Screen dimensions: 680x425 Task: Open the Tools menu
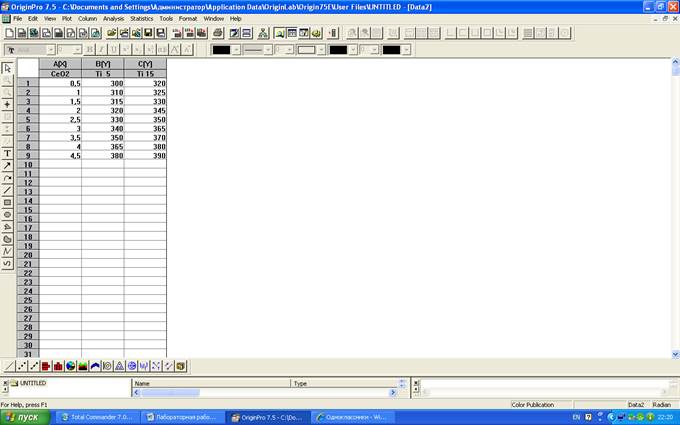pyautogui.click(x=166, y=19)
